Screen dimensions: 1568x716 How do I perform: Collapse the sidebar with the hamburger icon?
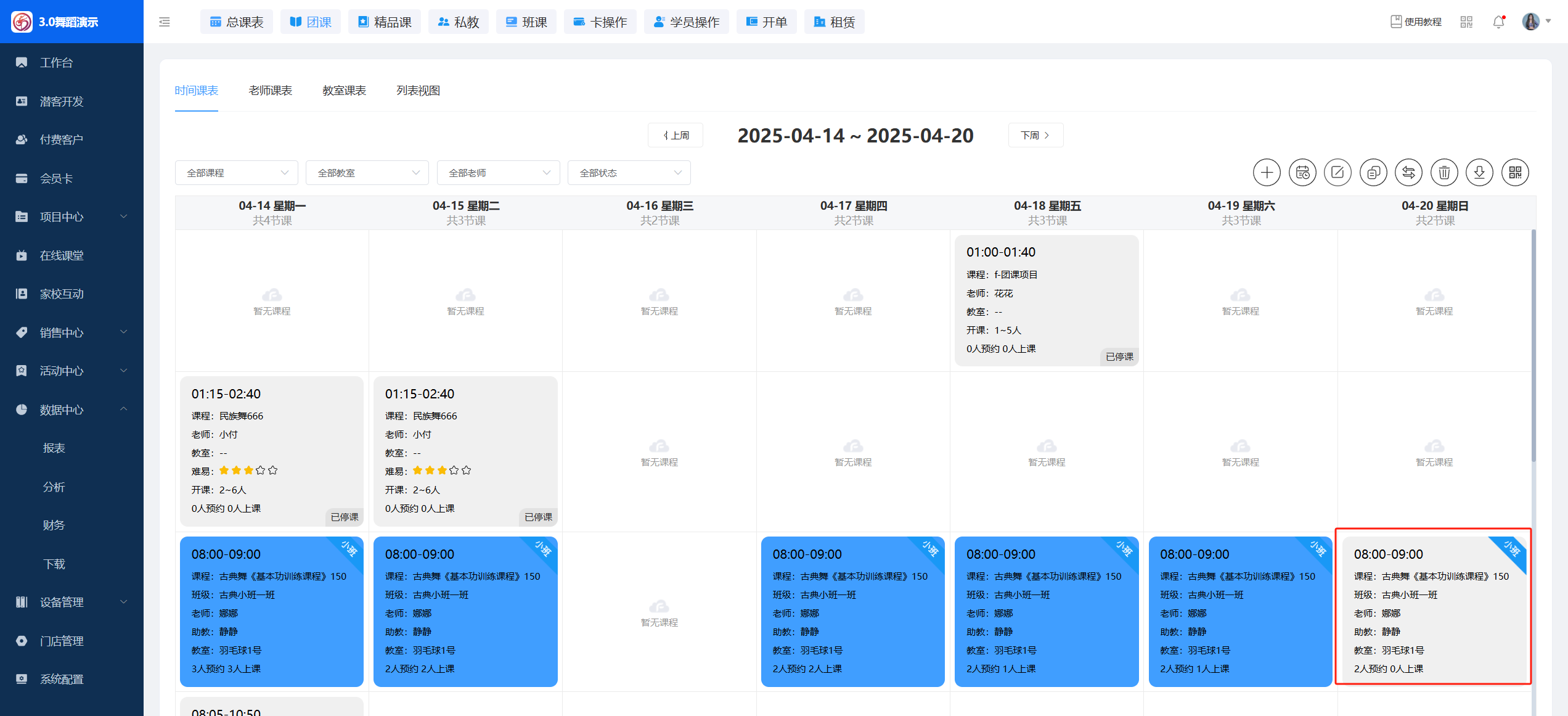[165, 22]
